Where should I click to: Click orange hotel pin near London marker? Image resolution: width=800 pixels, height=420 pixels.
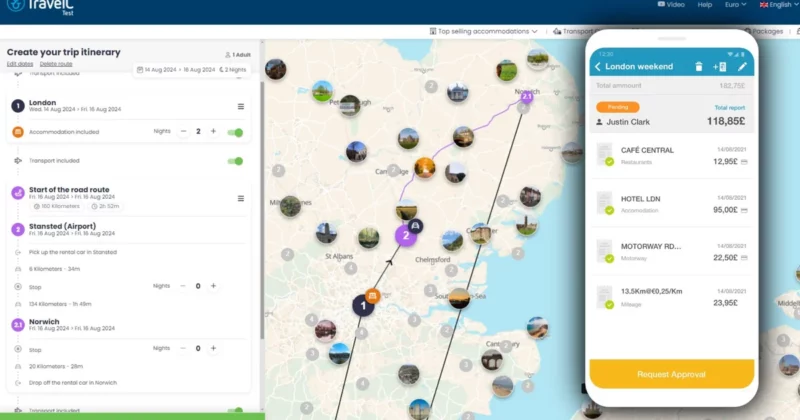pos(372,295)
